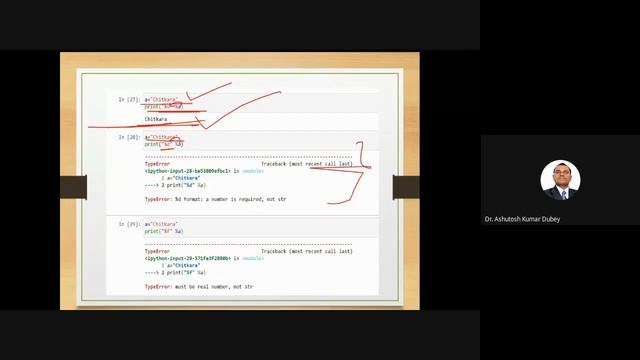Click a="Chitkara" code line in cell 29
640x360 pixels.
(x=161, y=224)
